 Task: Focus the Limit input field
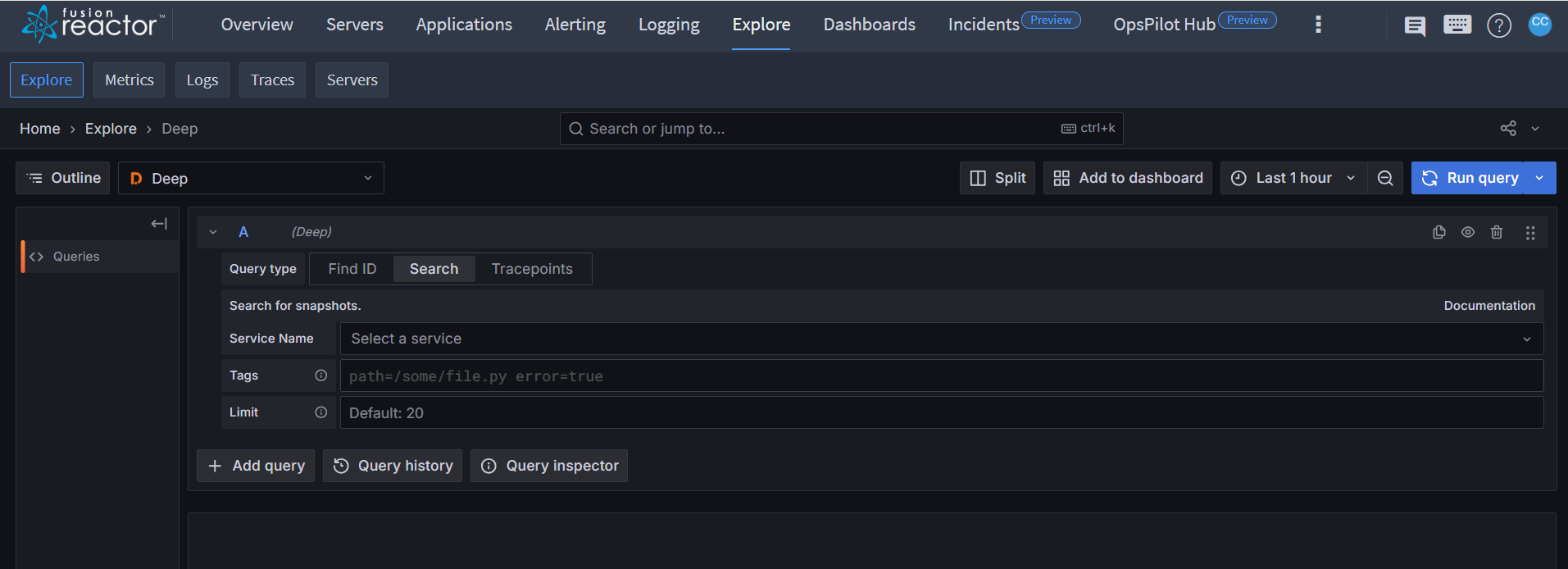pyautogui.click(x=942, y=412)
